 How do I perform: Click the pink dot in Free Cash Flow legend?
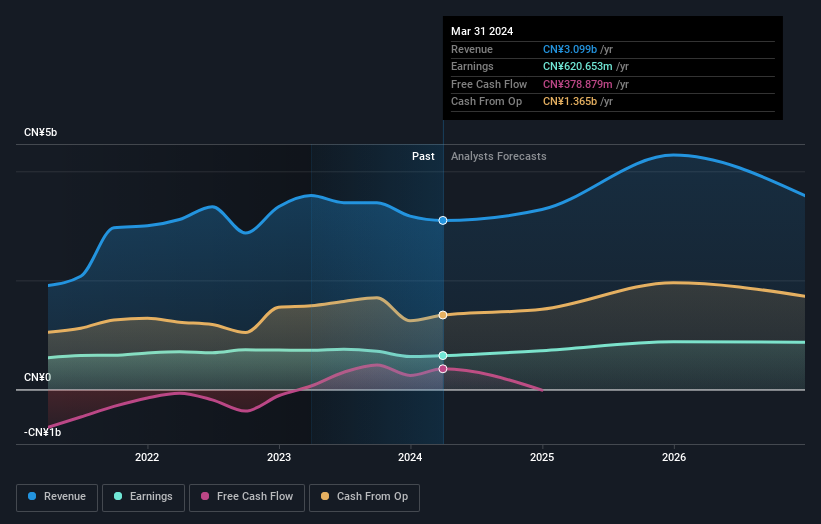205,496
